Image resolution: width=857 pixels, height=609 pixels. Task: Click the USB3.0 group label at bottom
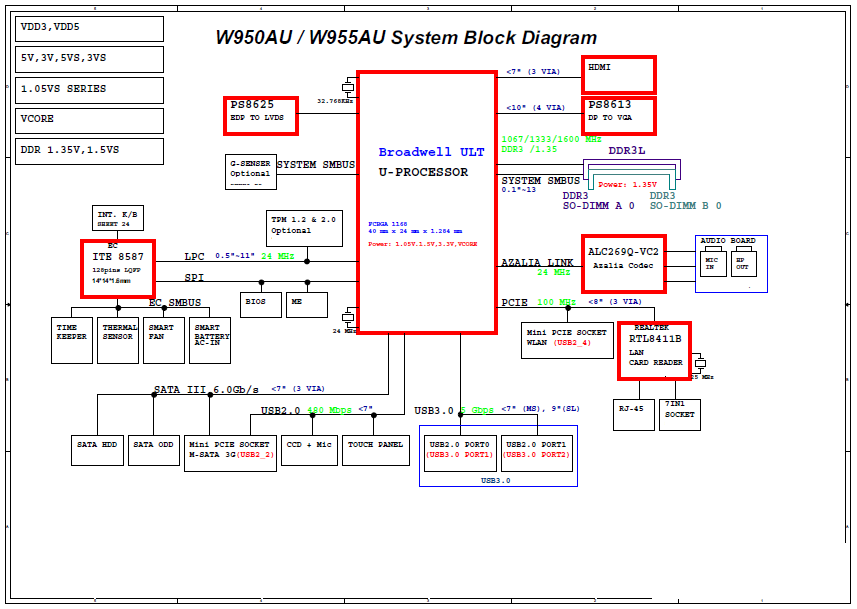click(x=495, y=481)
